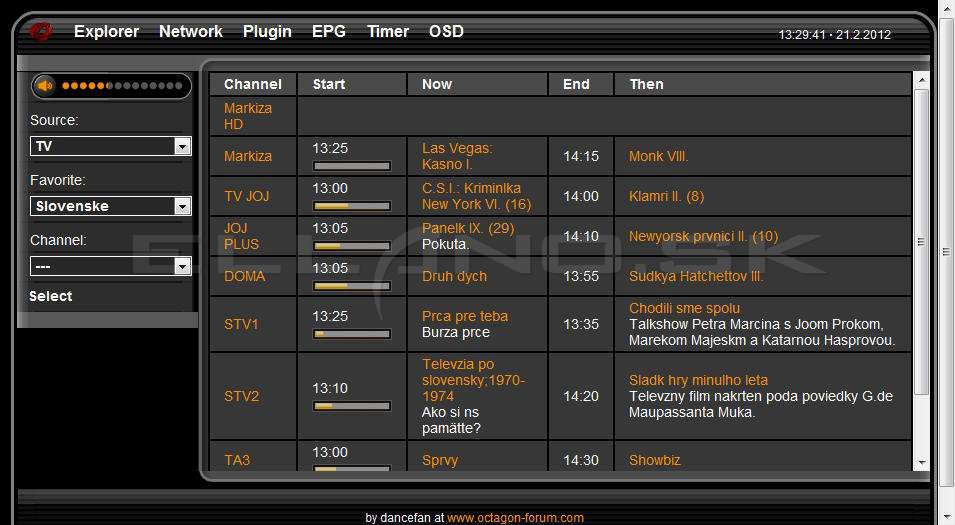
Task: Open Chodili sme spolu programme
Action: (x=684, y=308)
